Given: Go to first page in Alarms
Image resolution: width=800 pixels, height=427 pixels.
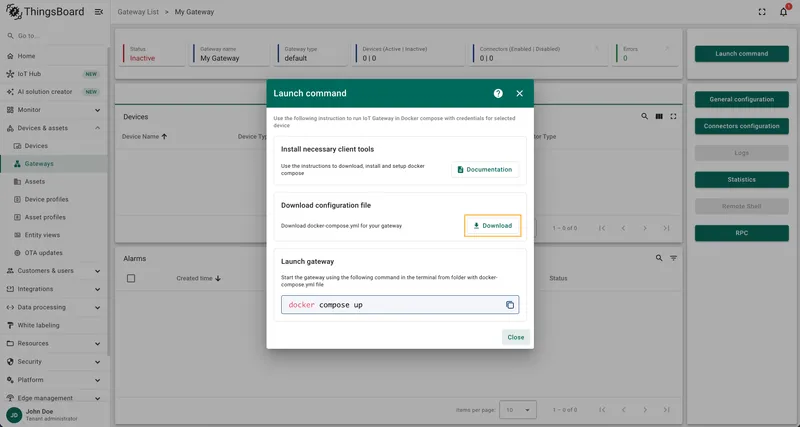Looking at the screenshot, I should (x=602, y=410).
